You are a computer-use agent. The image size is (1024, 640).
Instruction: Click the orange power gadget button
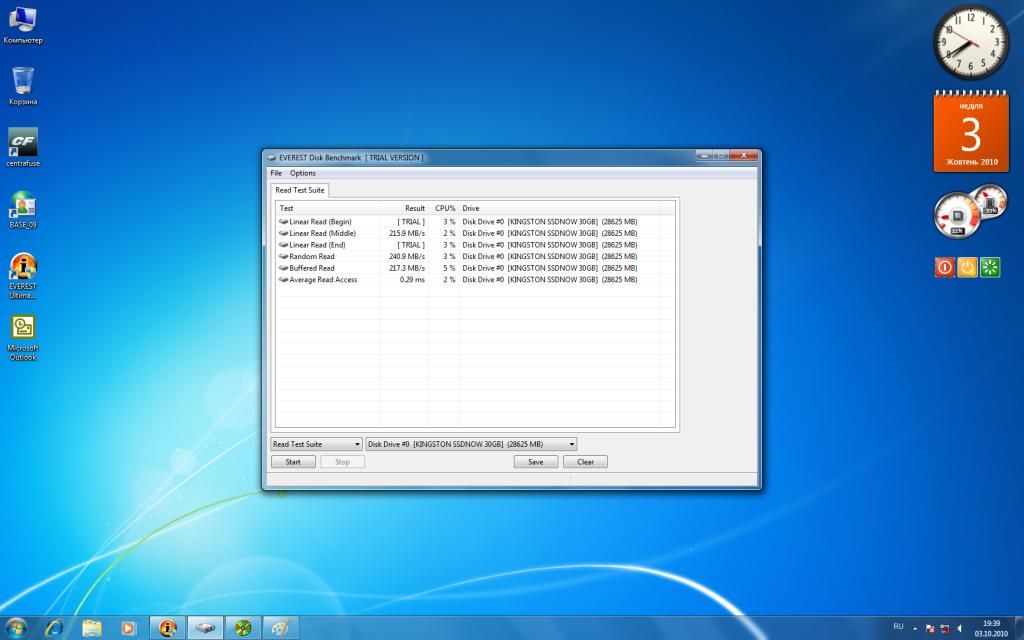click(967, 267)
